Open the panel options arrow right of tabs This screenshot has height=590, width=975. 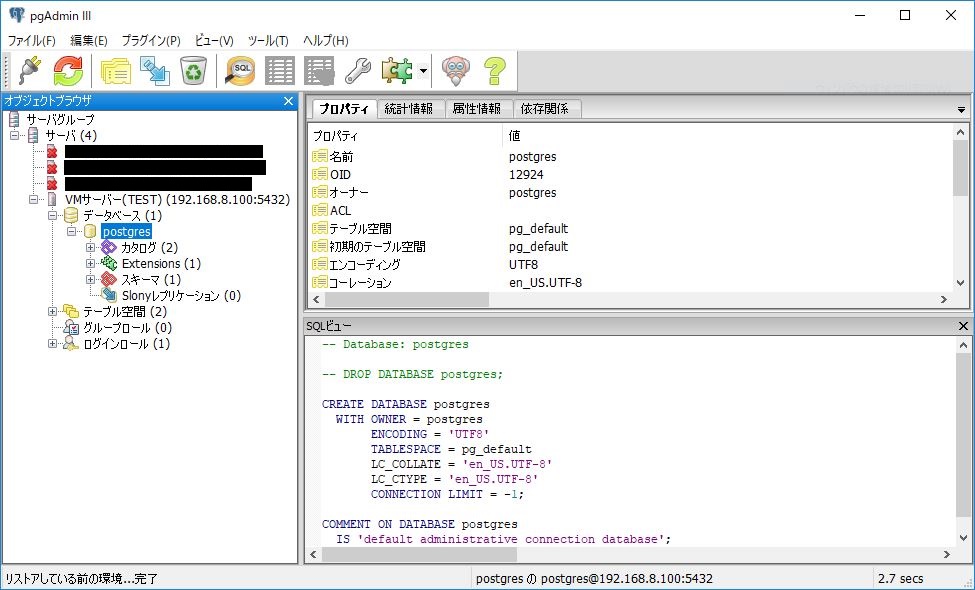(960, 108)
